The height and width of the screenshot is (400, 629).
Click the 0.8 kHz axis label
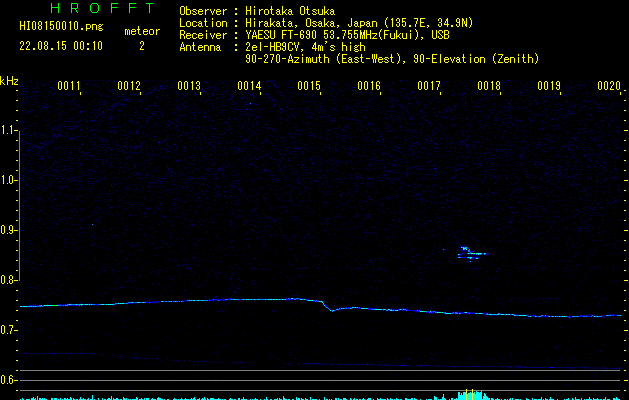point(8,280)
